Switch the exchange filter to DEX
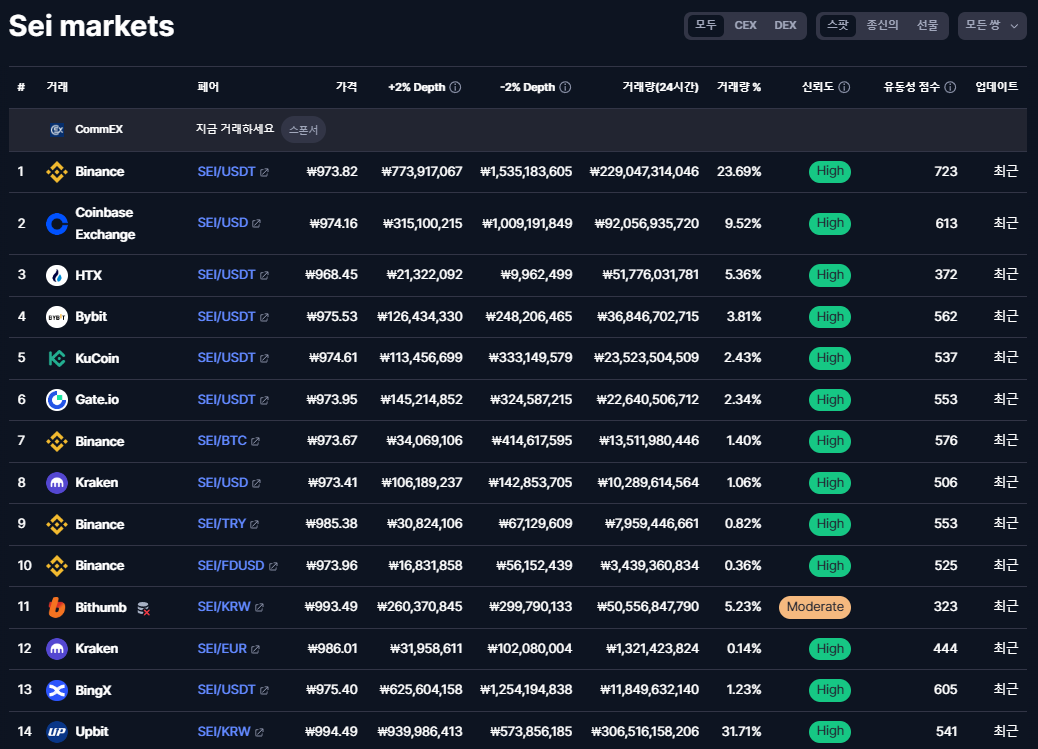This screenshot has height=749, width=1038. [786, 26]
